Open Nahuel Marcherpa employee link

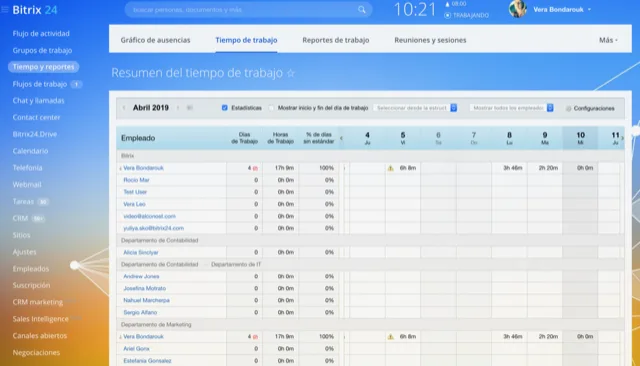click(146, 300)
